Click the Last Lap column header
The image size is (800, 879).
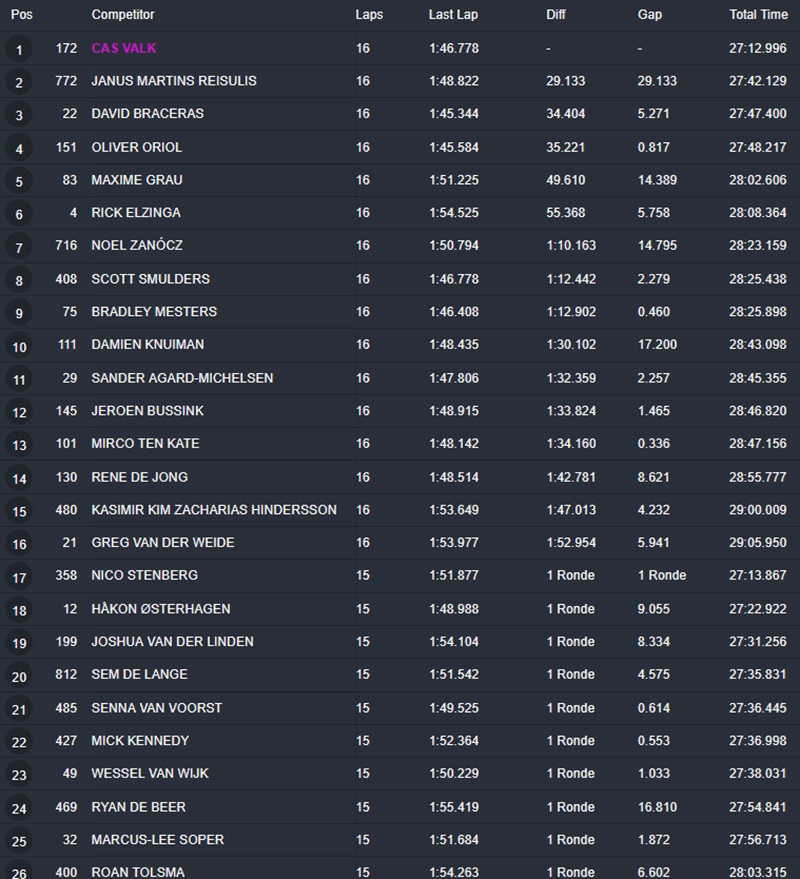coord(452,15)
